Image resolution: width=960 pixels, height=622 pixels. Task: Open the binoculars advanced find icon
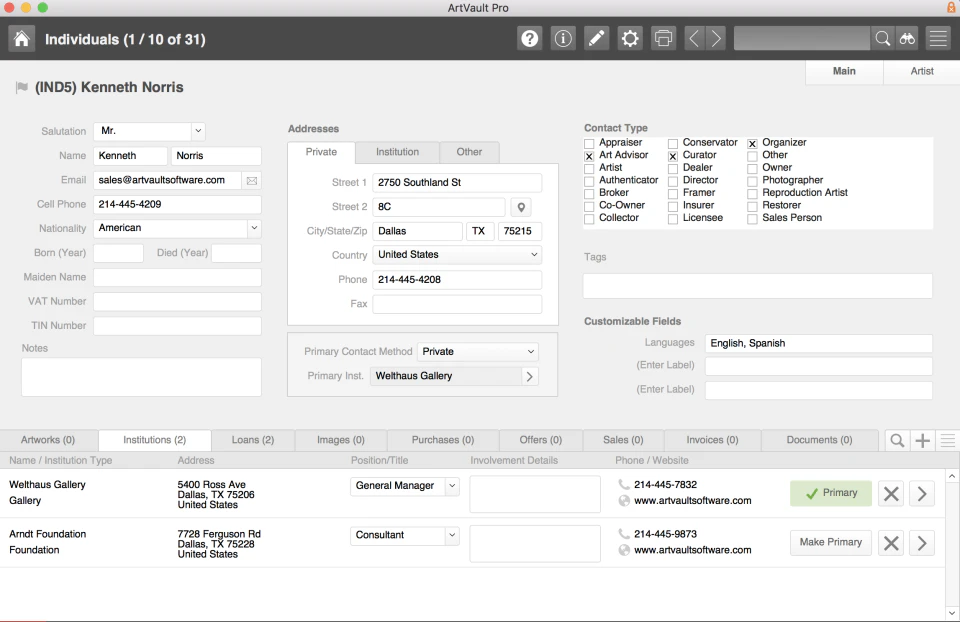pyautogui.click(x=907, y=37)
